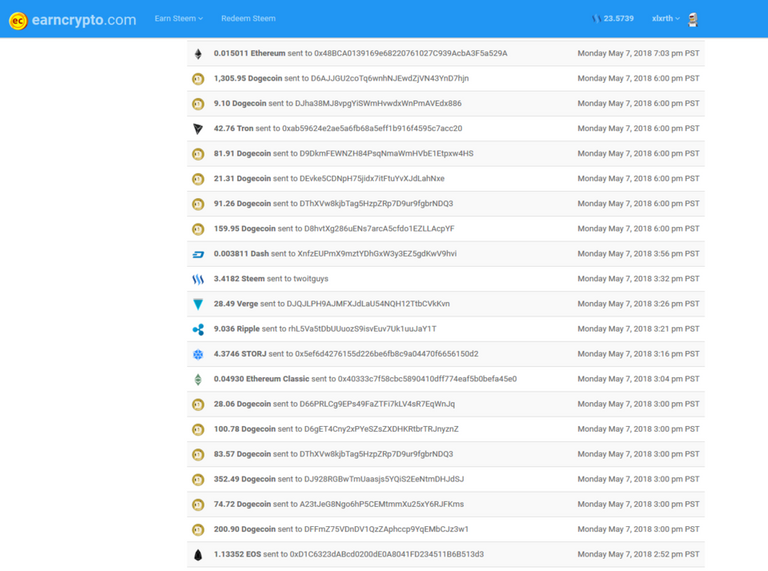Open the Redeem Steem menu item
This screenshot has width=768, height=571.
[248, 19]
